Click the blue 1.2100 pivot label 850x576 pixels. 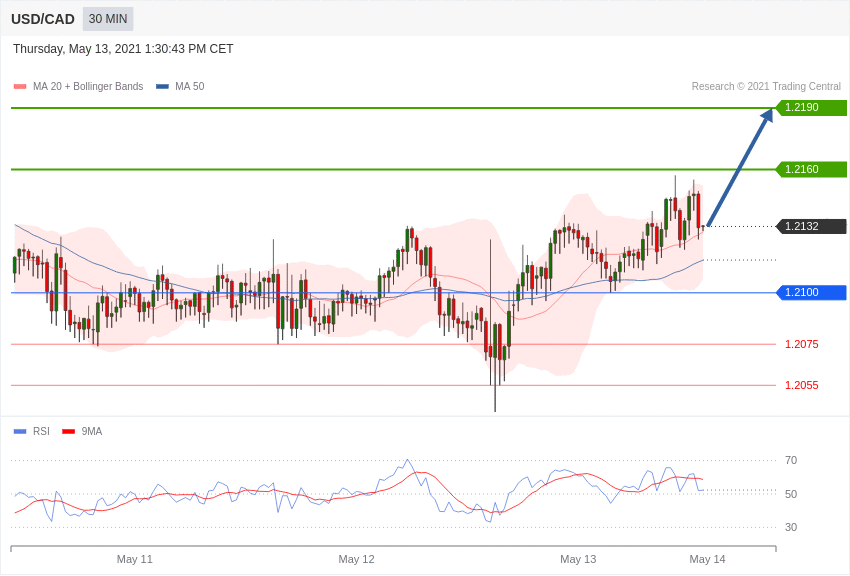click(x=811, y=293)
